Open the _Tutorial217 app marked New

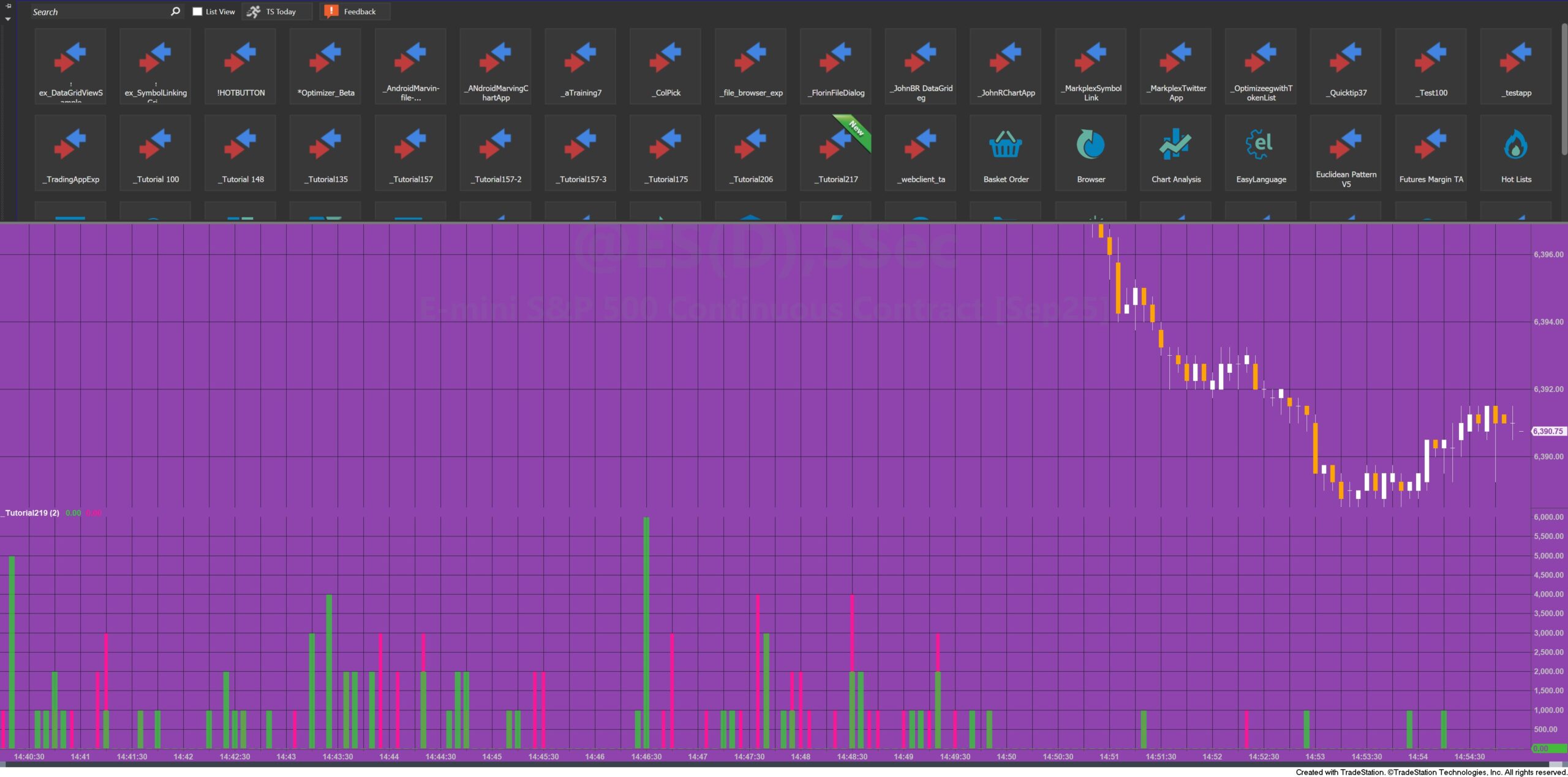(x=835, y=152)
